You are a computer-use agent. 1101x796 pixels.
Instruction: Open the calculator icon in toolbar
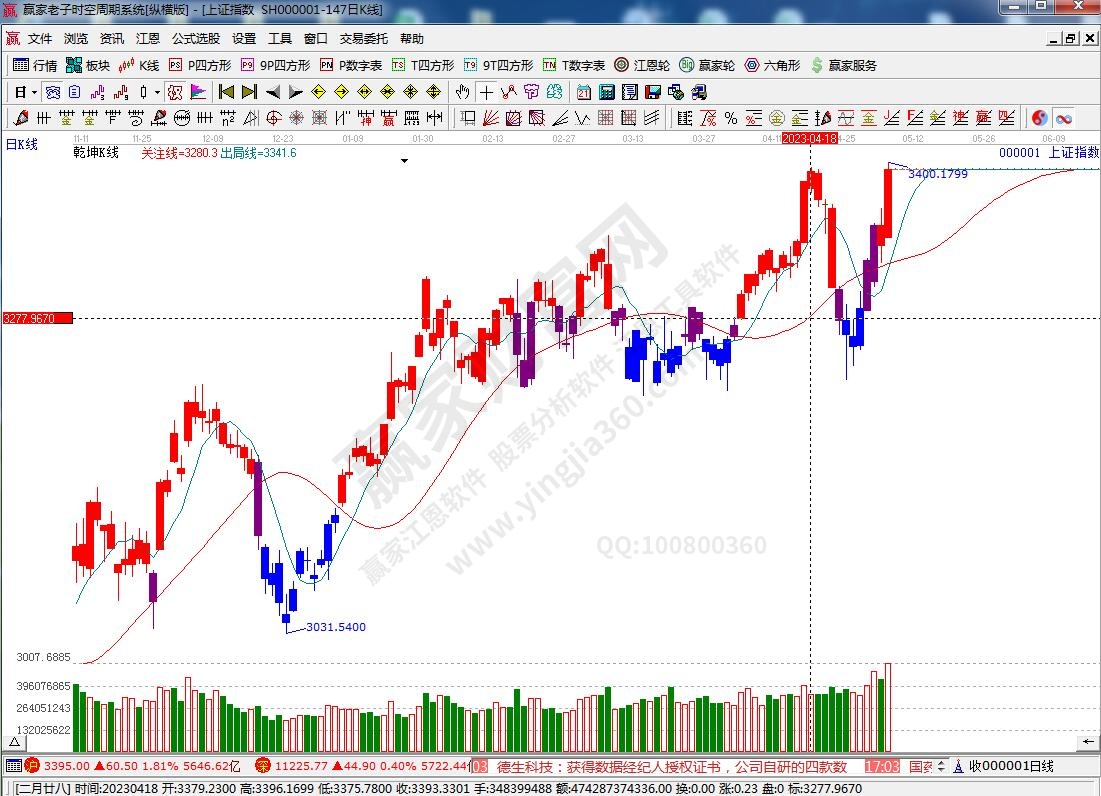coord(606,92)
